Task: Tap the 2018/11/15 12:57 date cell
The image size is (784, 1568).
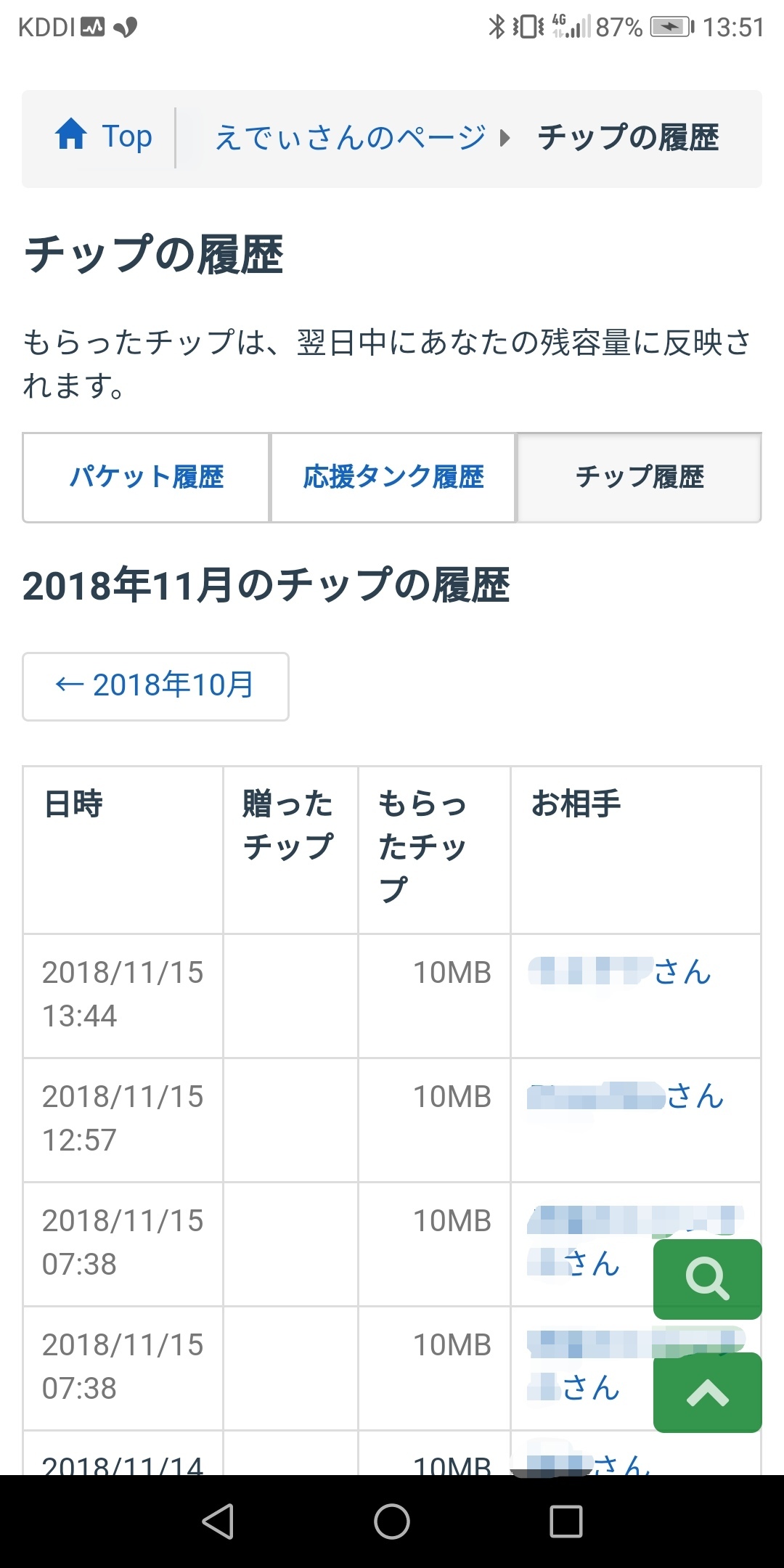Action: [x=123, y=1119]
